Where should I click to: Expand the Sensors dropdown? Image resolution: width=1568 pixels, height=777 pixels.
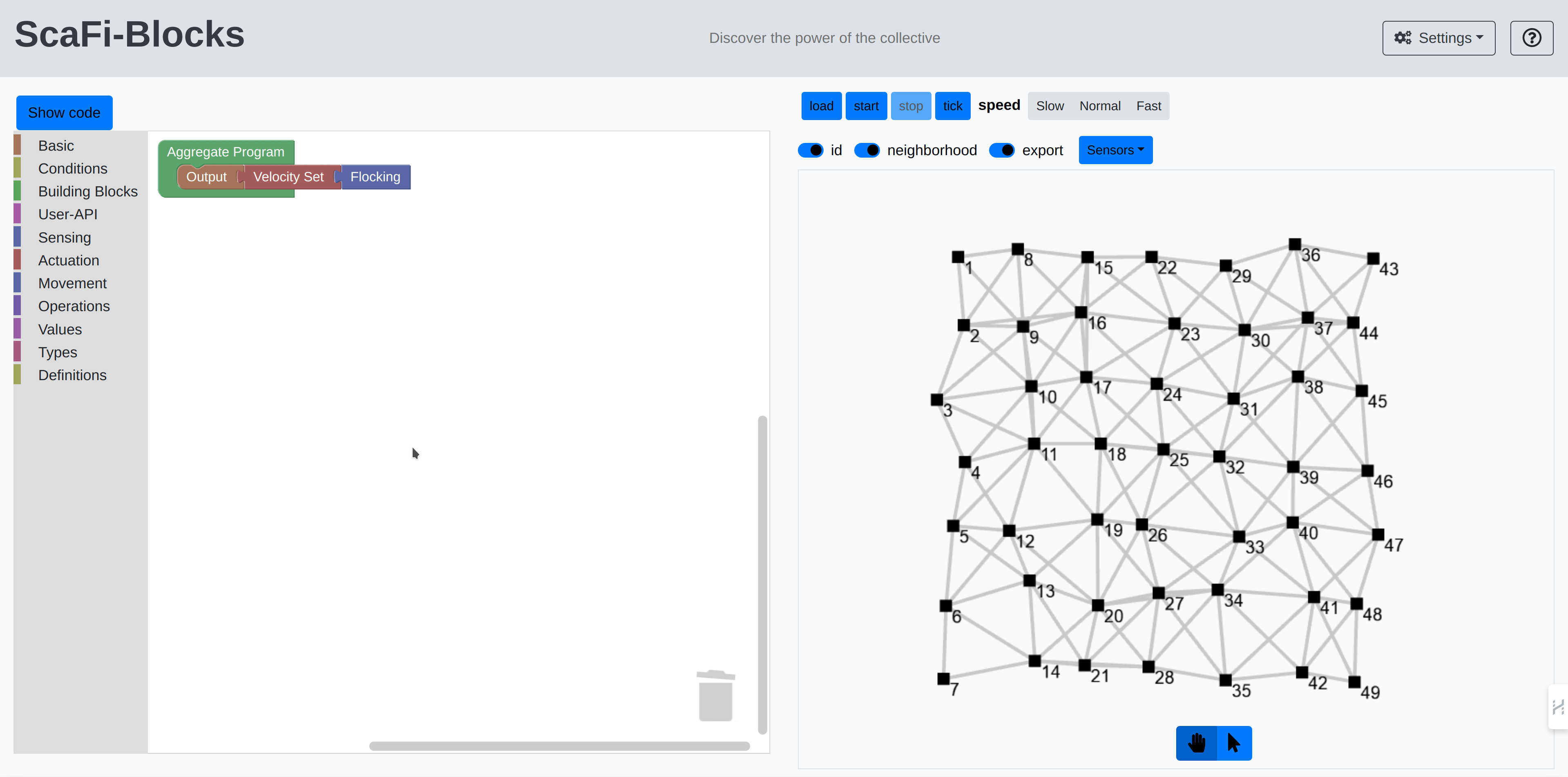coord(1115,150)
